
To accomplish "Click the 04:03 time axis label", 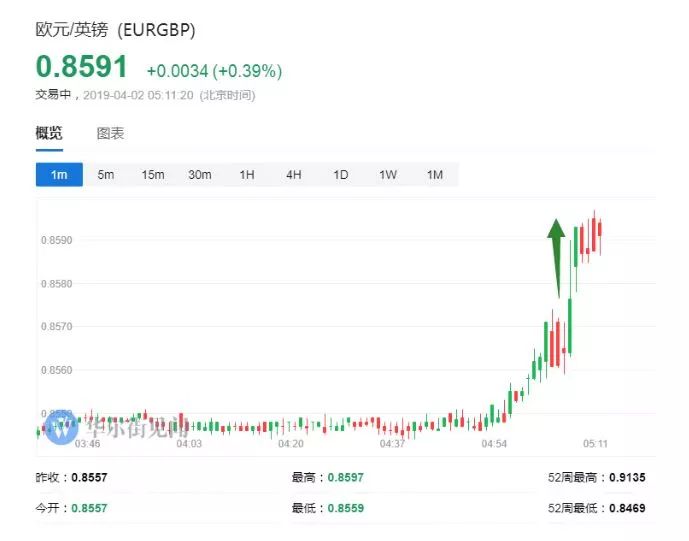I will (189, 444).
